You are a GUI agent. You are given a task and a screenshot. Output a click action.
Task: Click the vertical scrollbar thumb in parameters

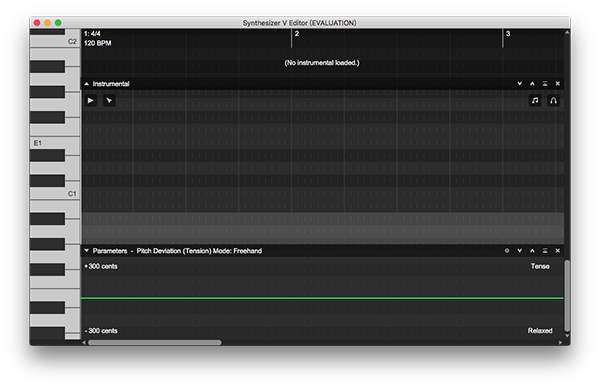[x=567, y=295]
